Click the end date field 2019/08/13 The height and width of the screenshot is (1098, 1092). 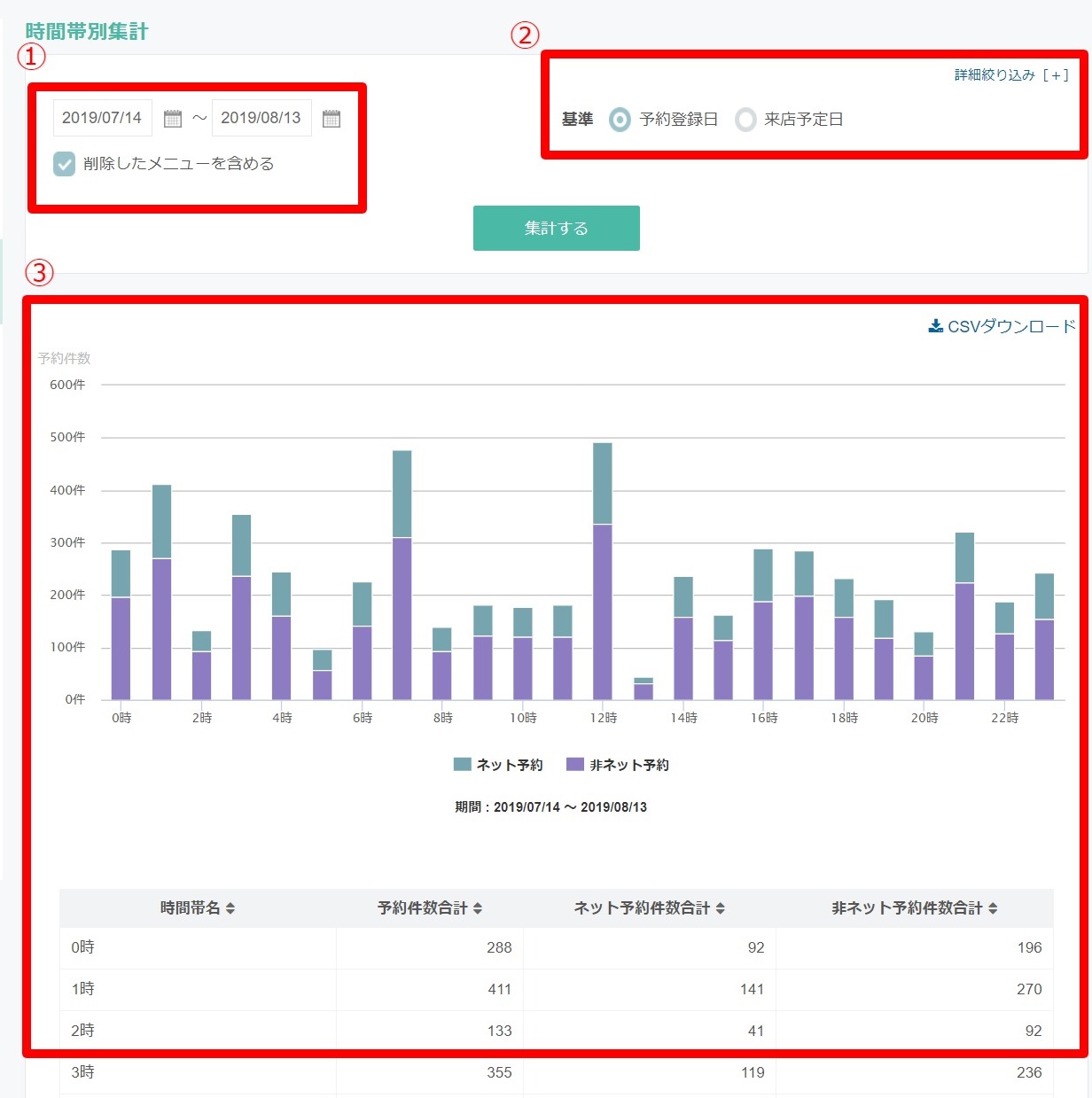[261, 118]
